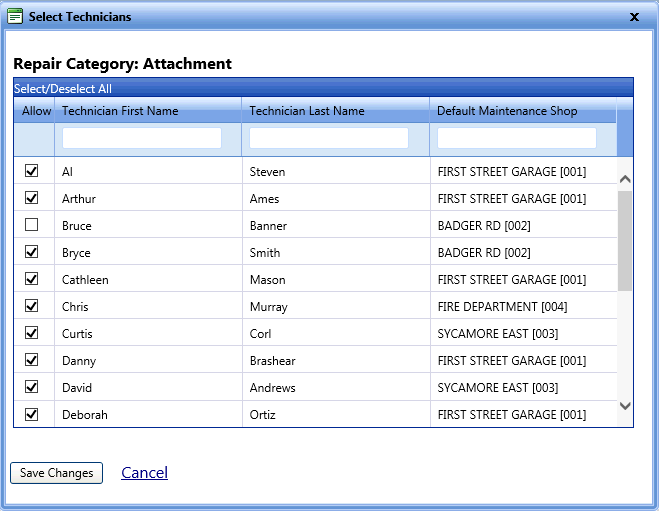Click the vertical scrollbar thumb

pyautogui.click(x=625, y=240)
